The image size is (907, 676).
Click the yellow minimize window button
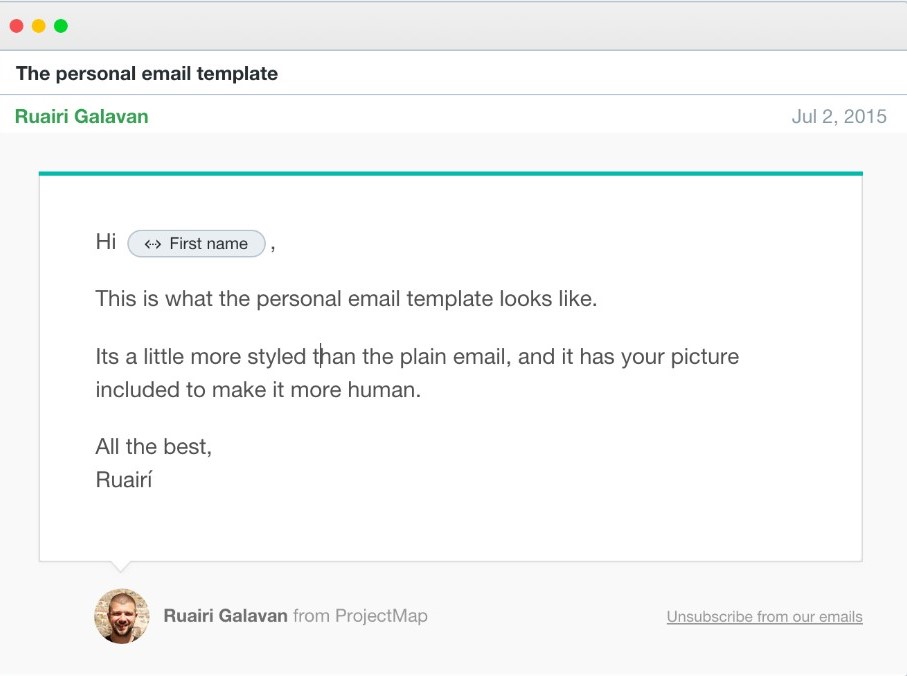(39, 26)
